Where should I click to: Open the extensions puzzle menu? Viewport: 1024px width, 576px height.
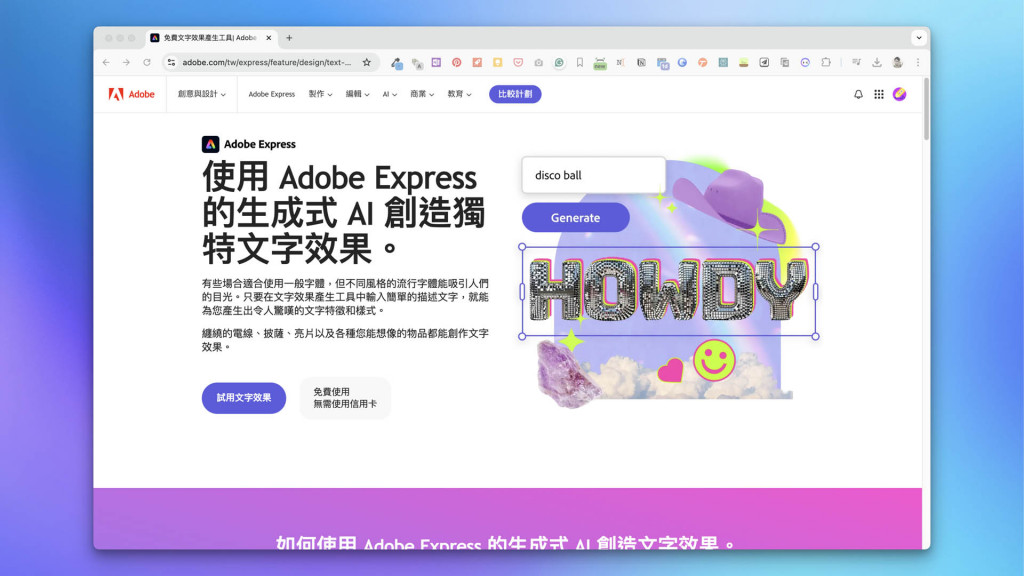826,63
